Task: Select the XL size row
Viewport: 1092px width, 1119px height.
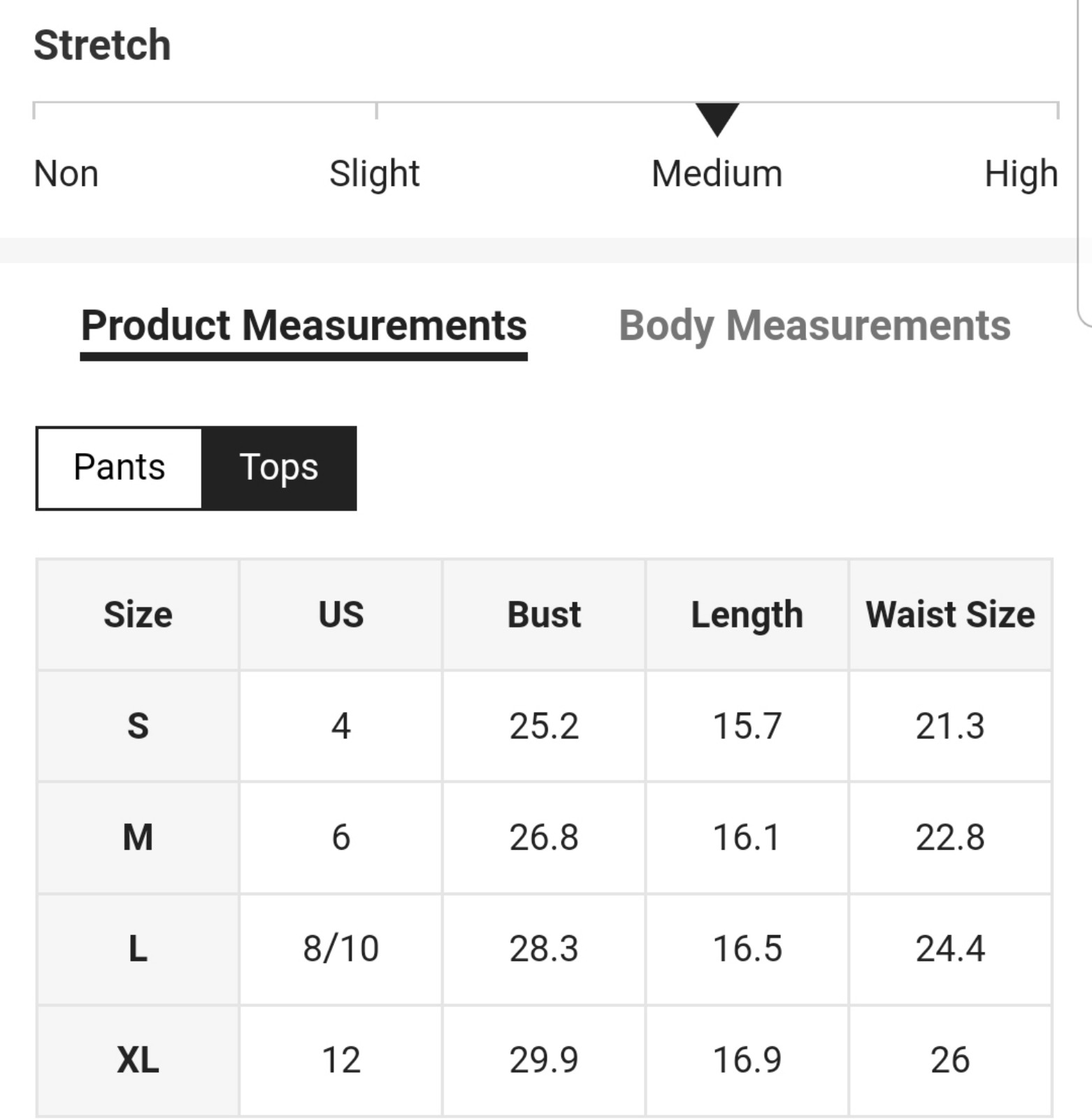Action: pos(544,1060)
